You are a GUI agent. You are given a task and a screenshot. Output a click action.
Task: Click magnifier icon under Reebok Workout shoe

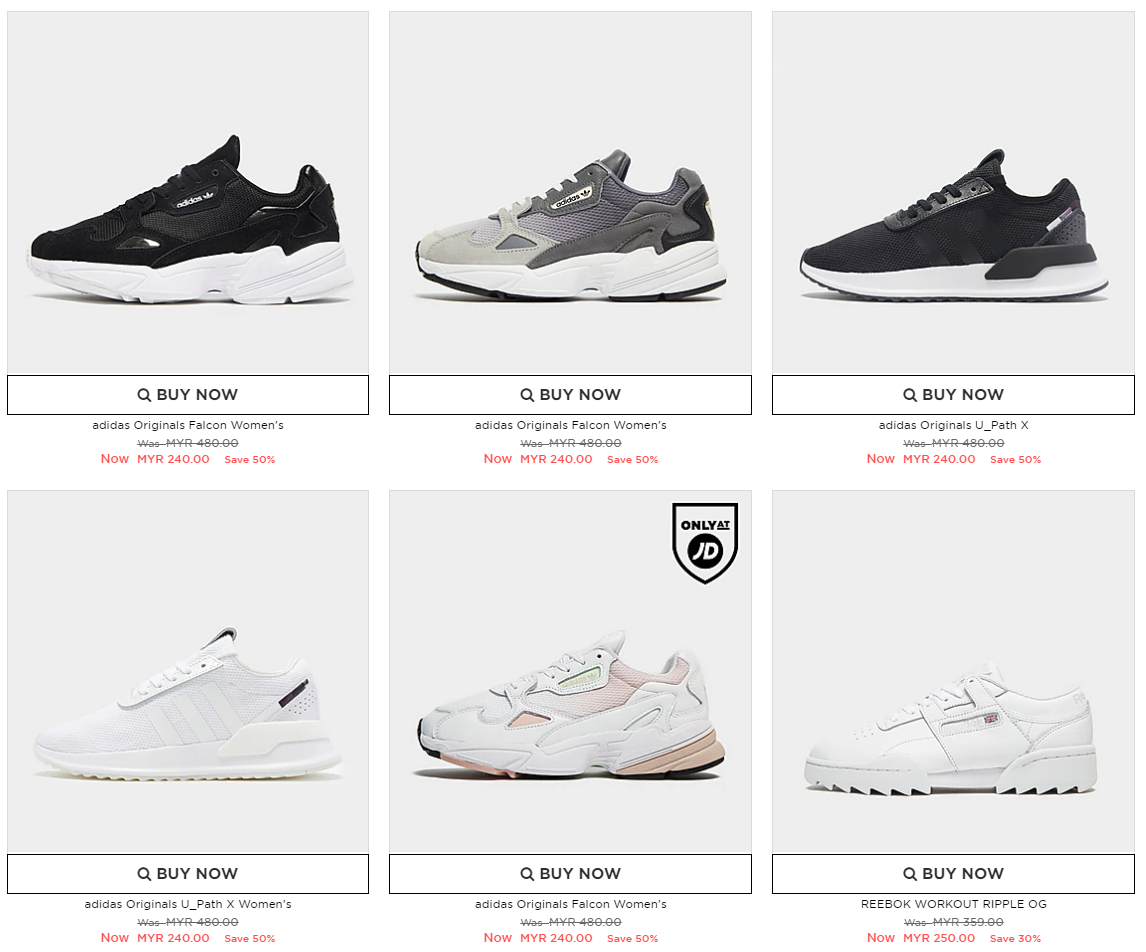coord(910,874)
